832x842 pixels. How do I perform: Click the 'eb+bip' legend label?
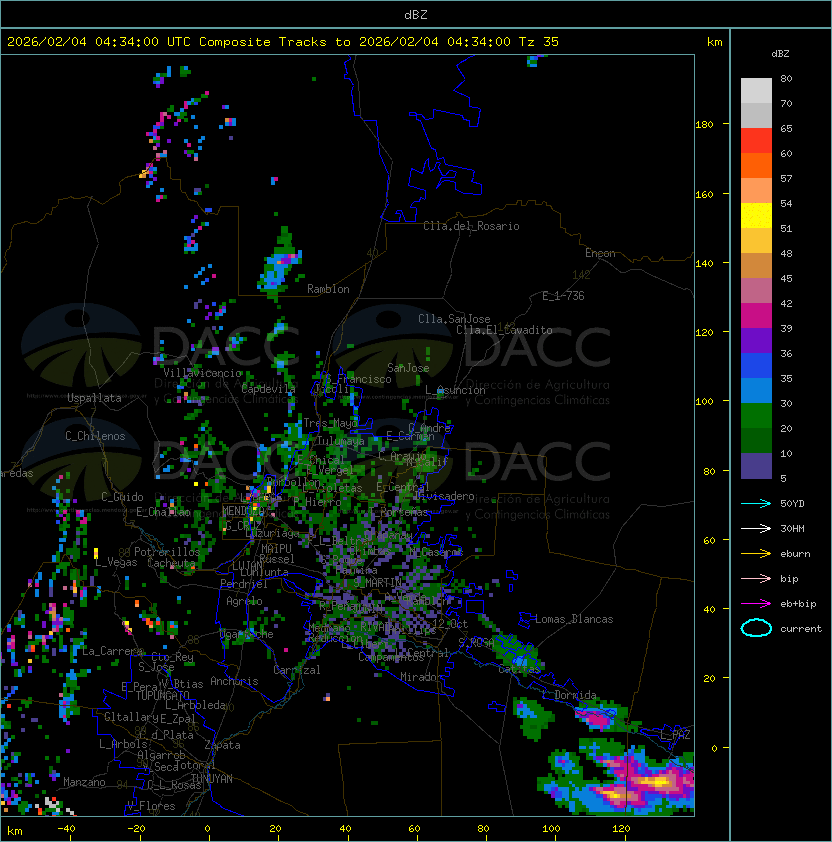(798, 604)
